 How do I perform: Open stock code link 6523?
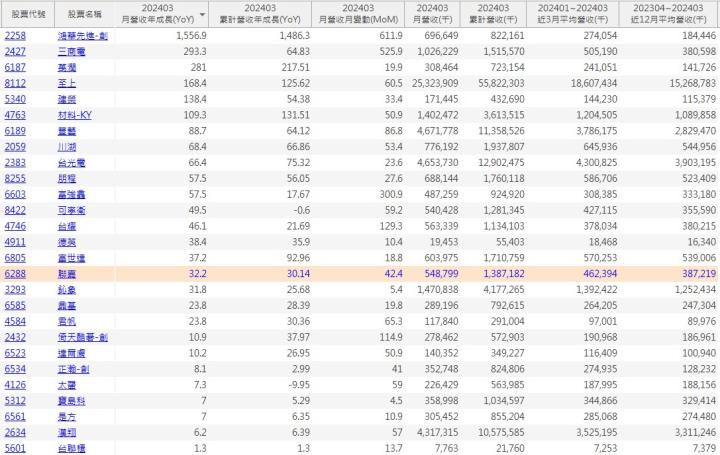coord(15,354)
